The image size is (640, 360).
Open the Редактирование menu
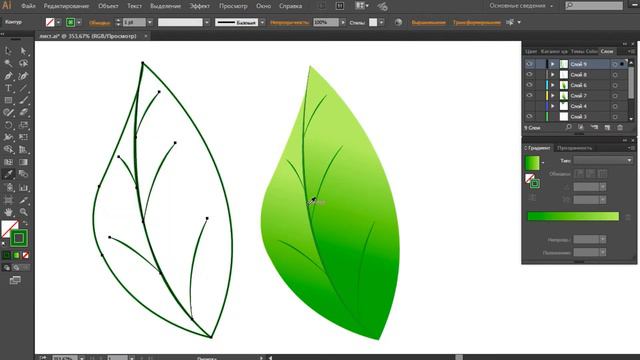pyautogui.click(x=67, y=6)
